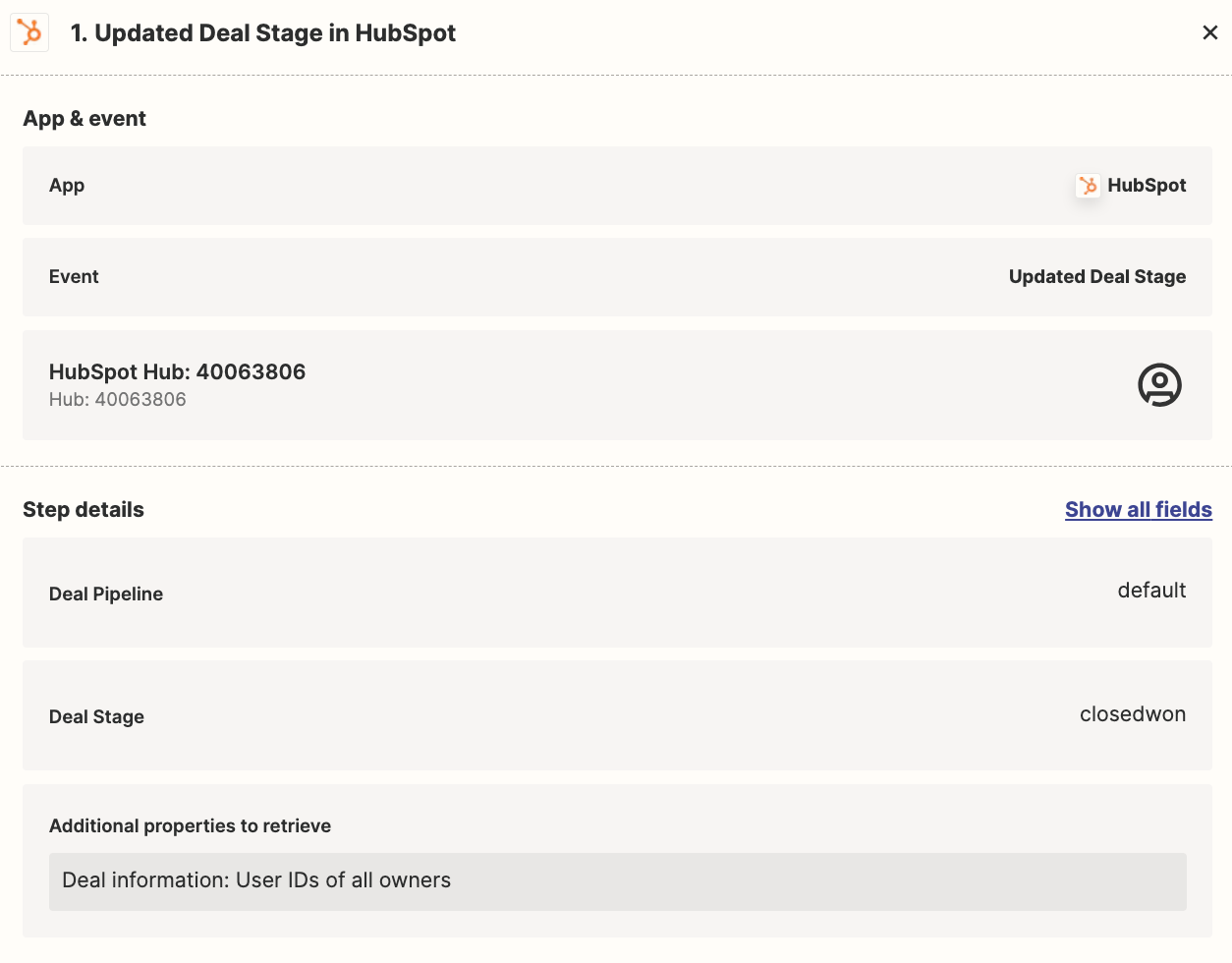The width and height of the screenshot is (1232, 963).
Task: Select the App row showing HubSpot
Action: click(x=617, y=186)
